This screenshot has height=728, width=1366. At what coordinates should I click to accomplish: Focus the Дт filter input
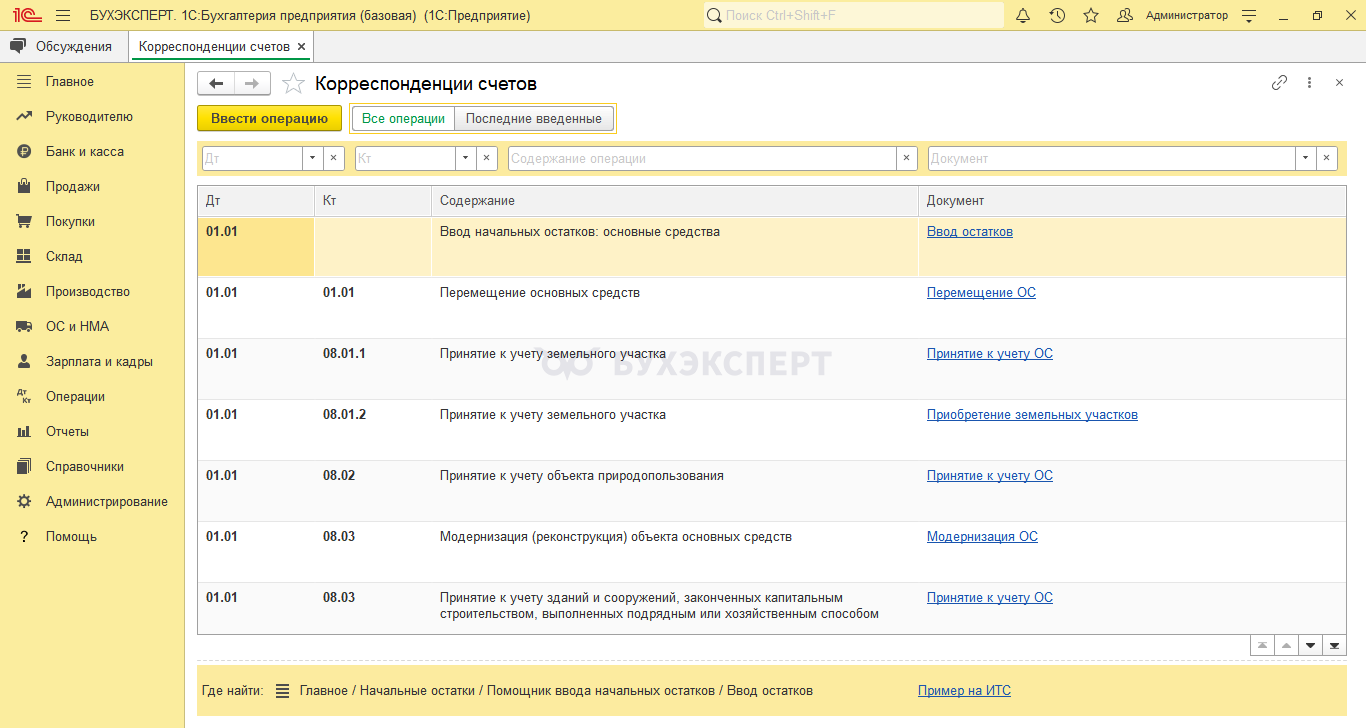(x=251, y=158)
